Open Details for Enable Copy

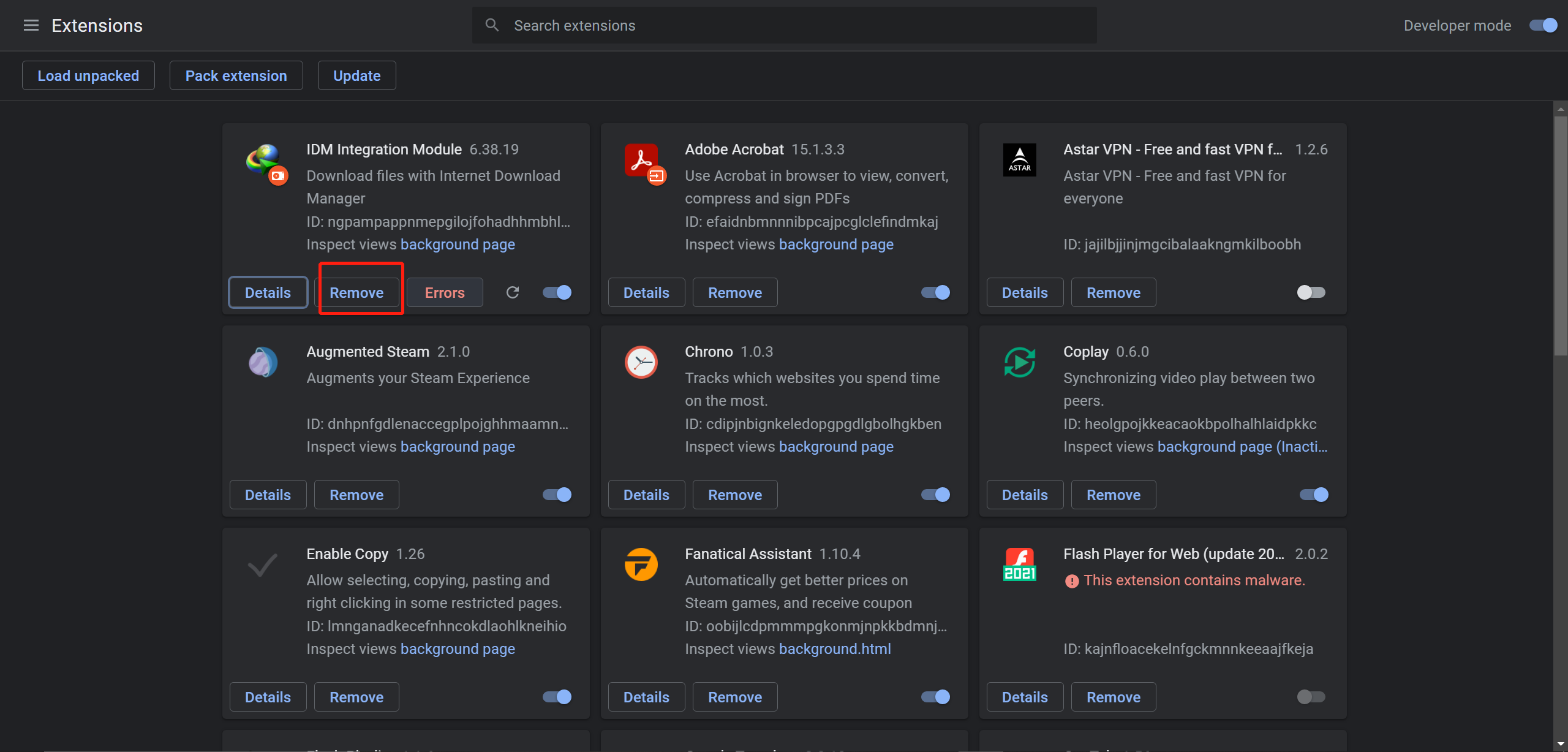click(268, 697)
